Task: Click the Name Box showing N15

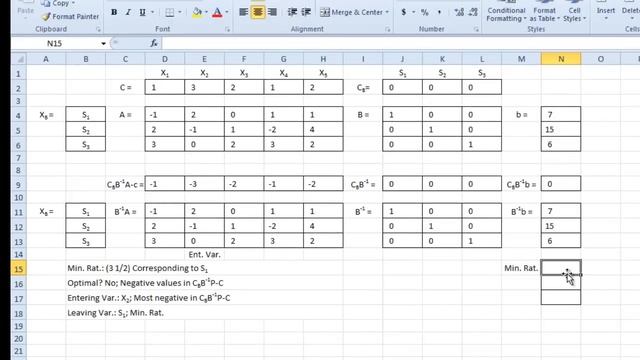Action: click(x=56, y=43)
